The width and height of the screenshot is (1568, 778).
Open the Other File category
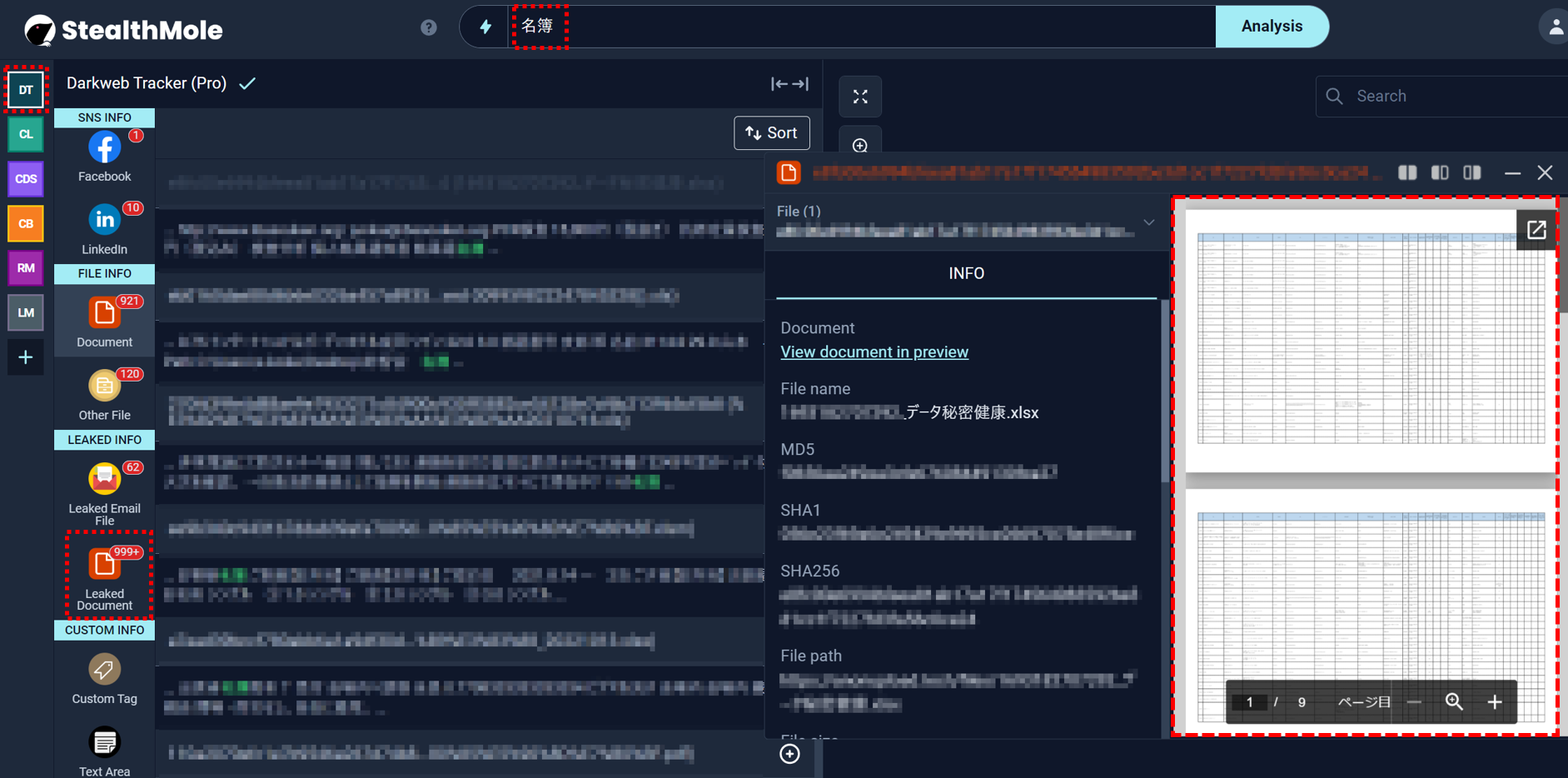click(x=104, y=387)
